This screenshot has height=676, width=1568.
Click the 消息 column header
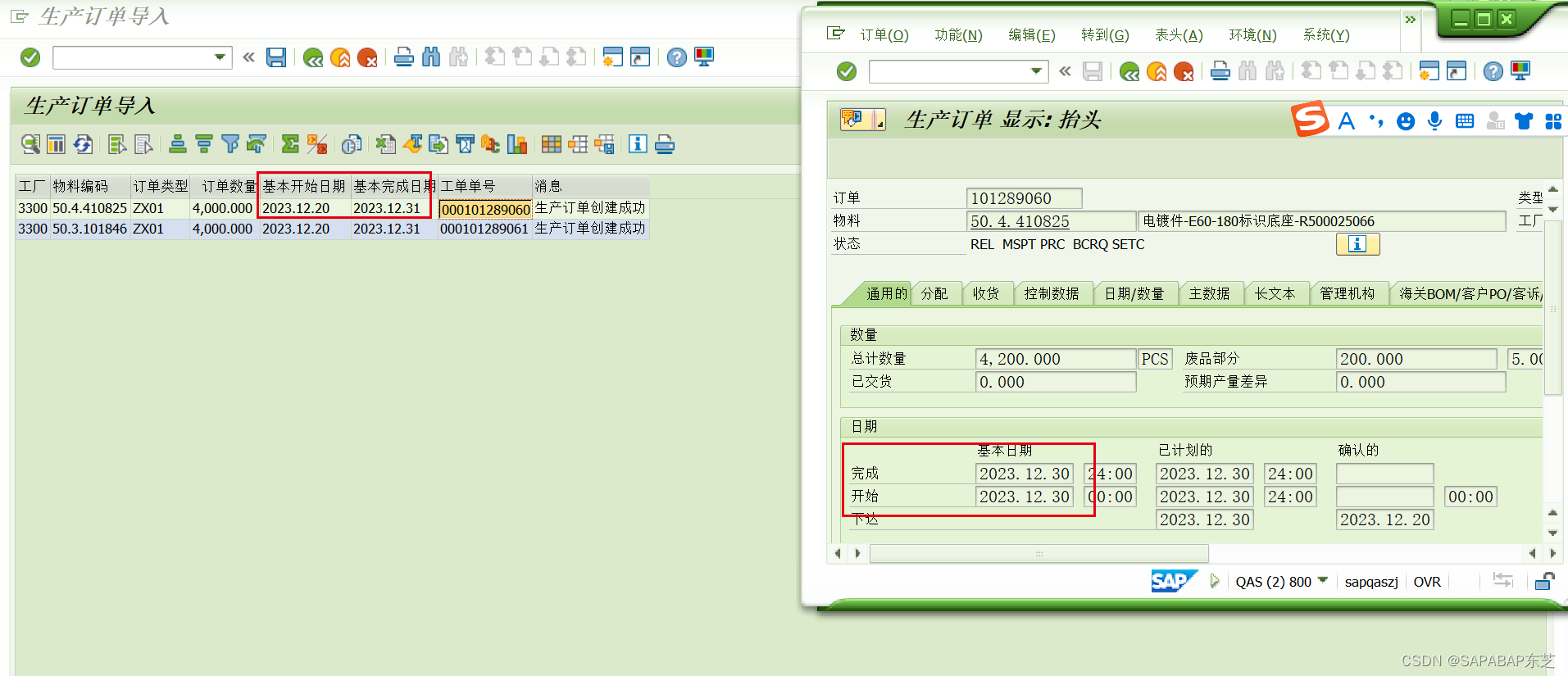click(x=590, y=186)
